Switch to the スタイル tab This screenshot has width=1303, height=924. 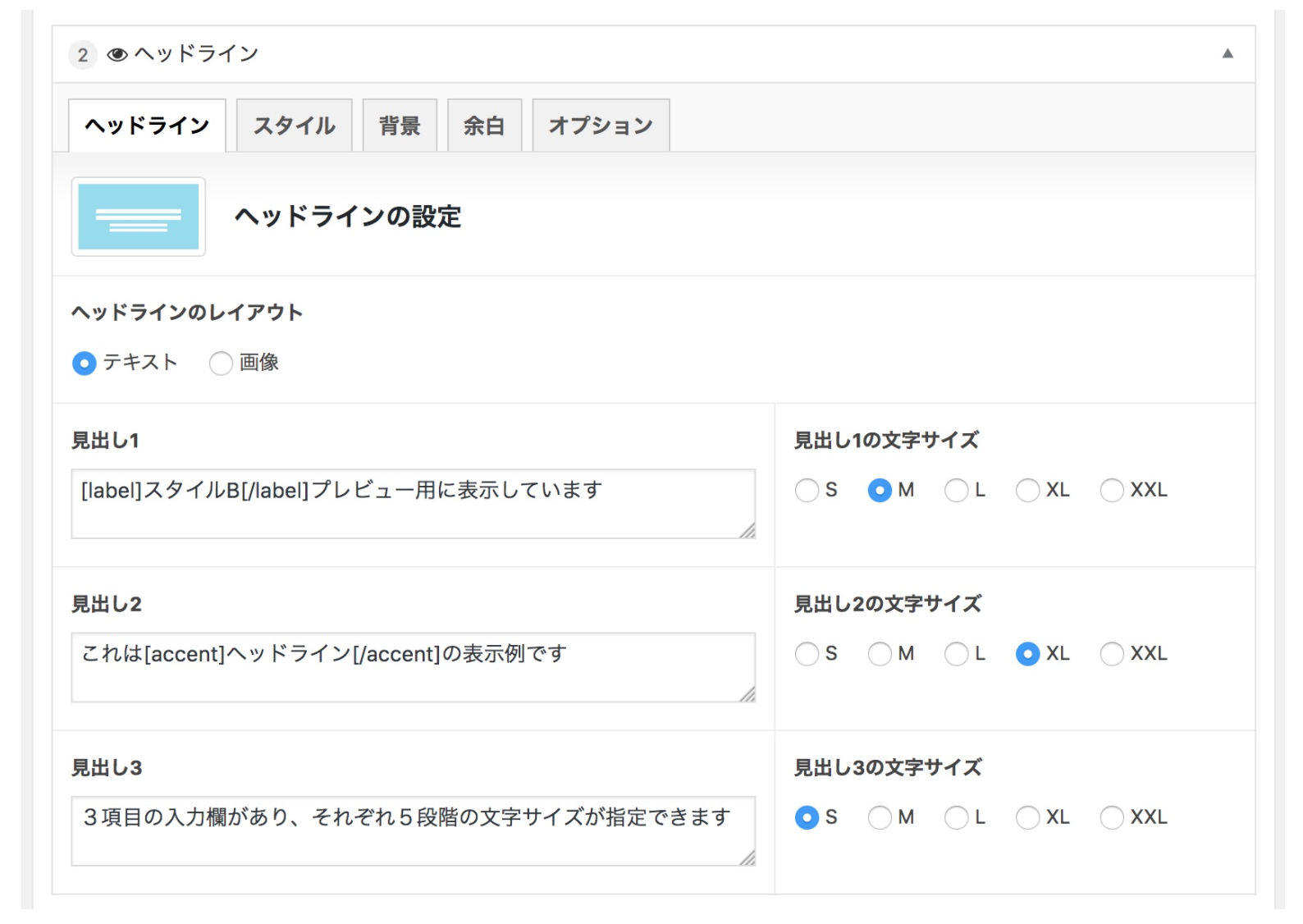click(294, 126)
